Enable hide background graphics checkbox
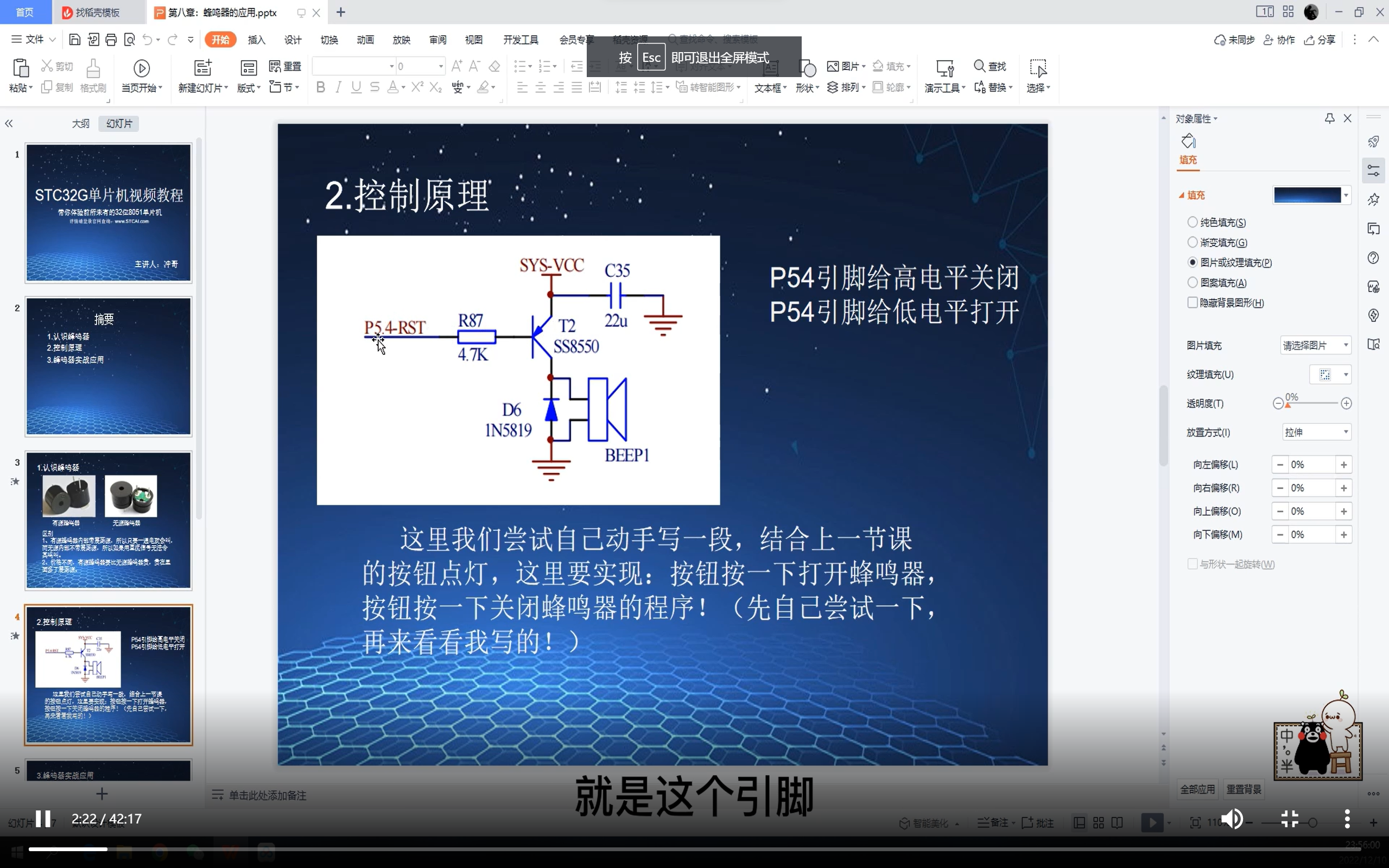This screenshot has height=868, width=1389. pos(1192,302)
